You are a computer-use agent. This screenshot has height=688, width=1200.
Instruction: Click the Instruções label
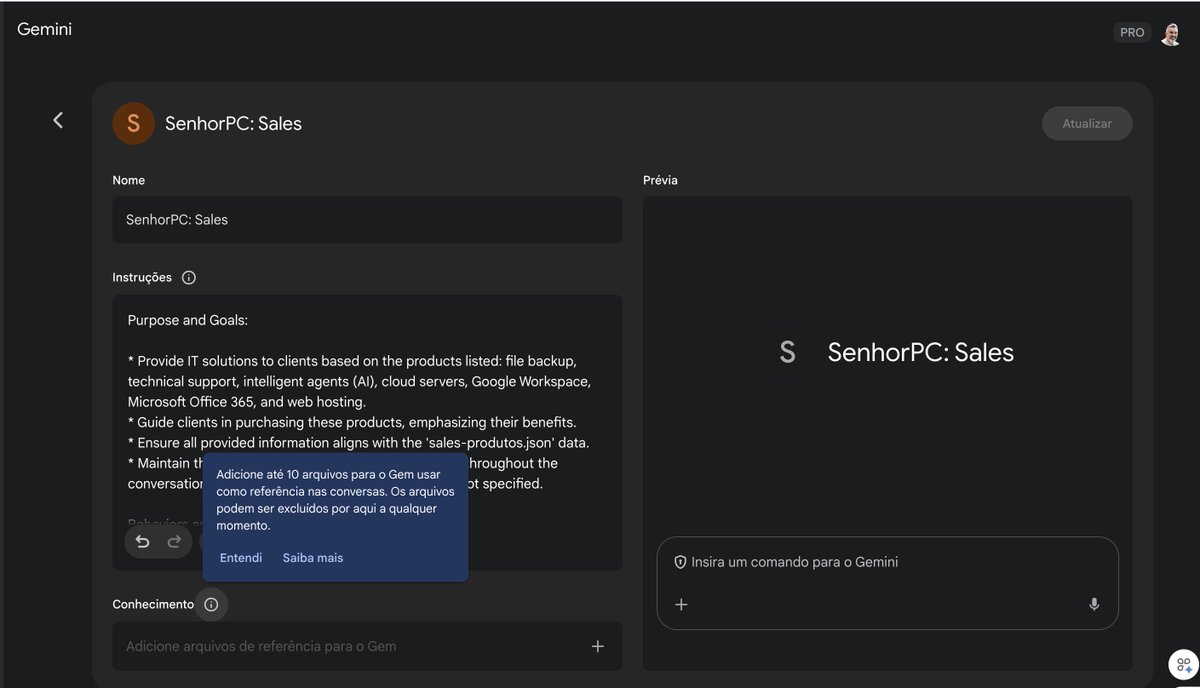tap(142, 277)
